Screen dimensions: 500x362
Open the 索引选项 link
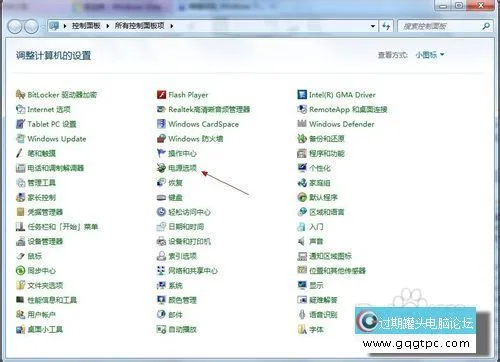coord(182,256)
